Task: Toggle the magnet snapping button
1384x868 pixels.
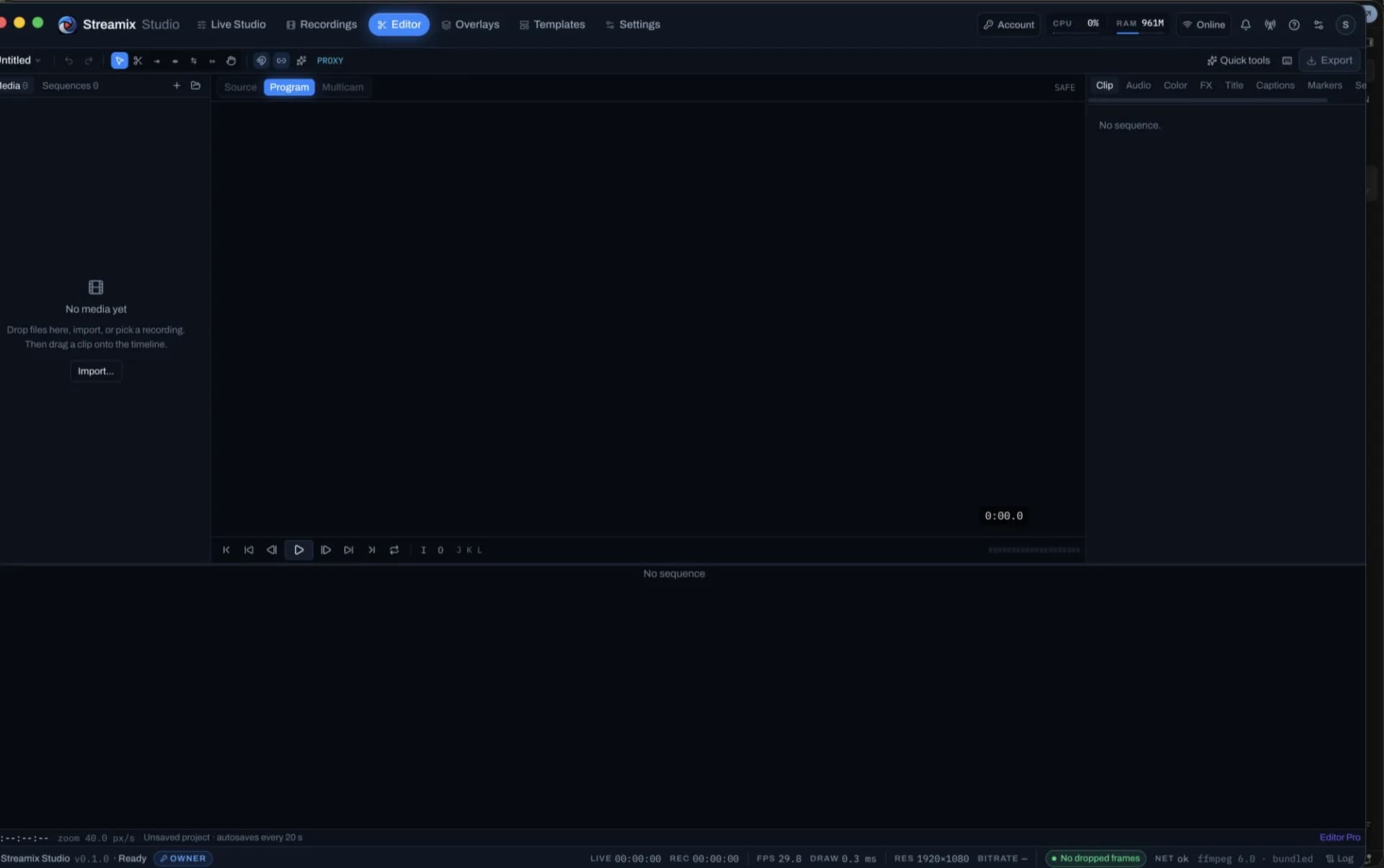Action: (x=262, y=61)
